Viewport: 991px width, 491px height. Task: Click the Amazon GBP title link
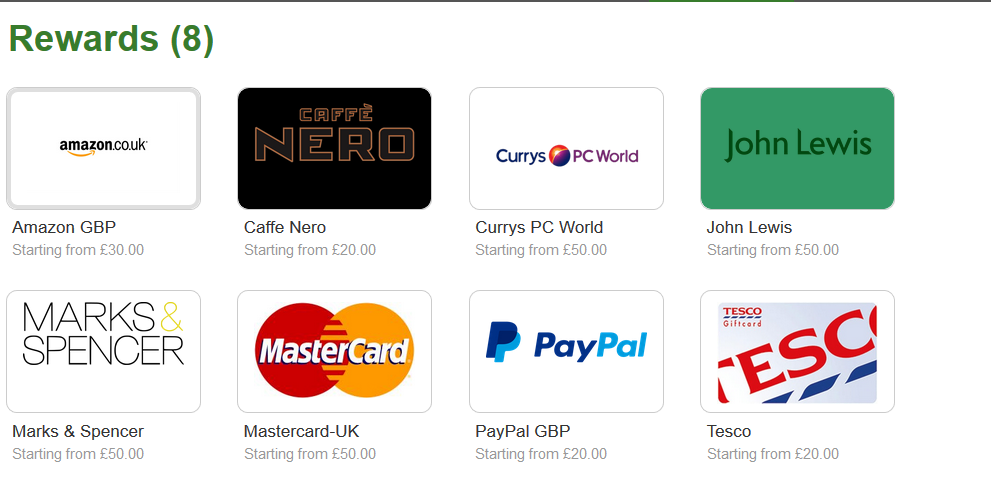tap(64, 227)
